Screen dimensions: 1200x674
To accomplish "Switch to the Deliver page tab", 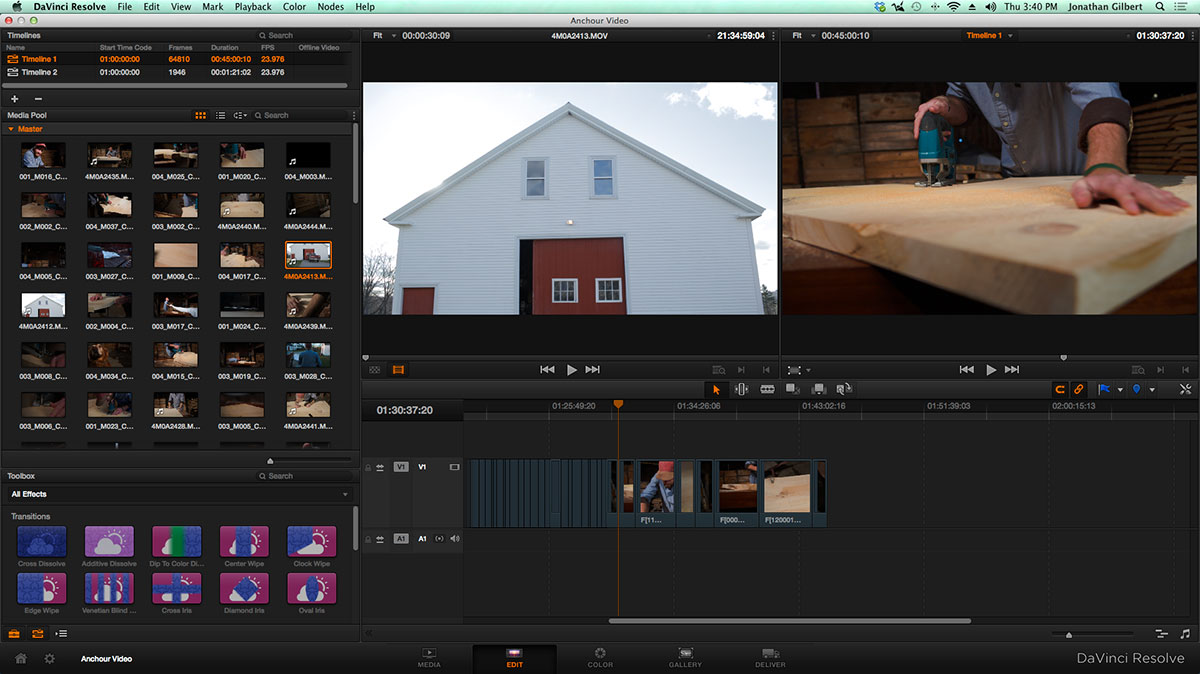I will point(770,657).
